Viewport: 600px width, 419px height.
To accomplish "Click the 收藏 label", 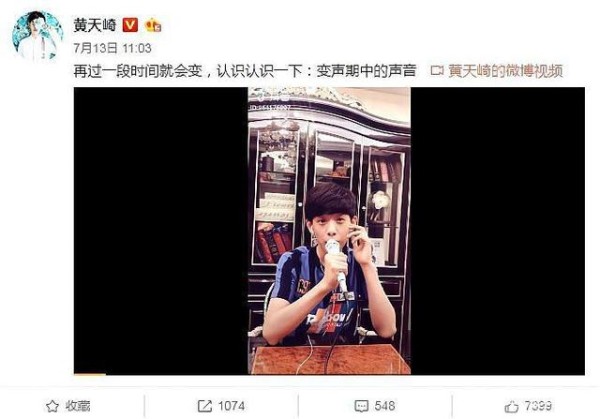I will coord(78,406).
